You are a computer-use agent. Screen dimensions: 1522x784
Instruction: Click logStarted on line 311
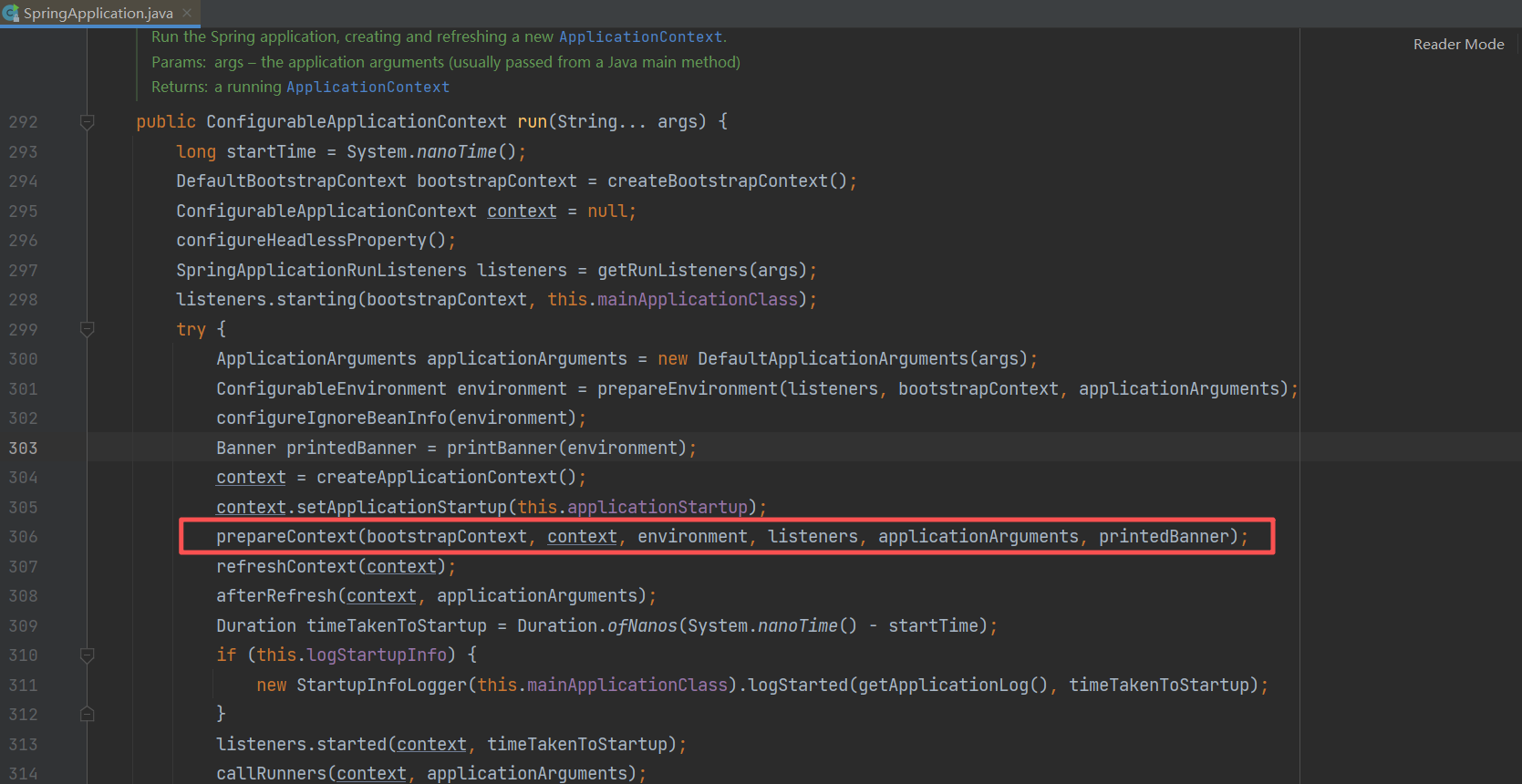798,685
